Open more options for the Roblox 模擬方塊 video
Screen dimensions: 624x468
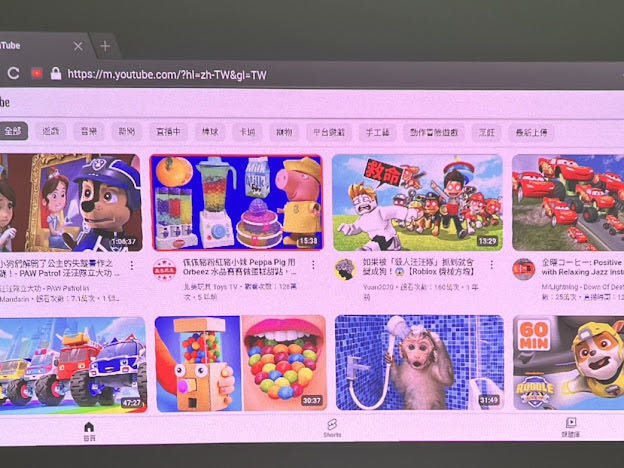(x=492, y=265)
